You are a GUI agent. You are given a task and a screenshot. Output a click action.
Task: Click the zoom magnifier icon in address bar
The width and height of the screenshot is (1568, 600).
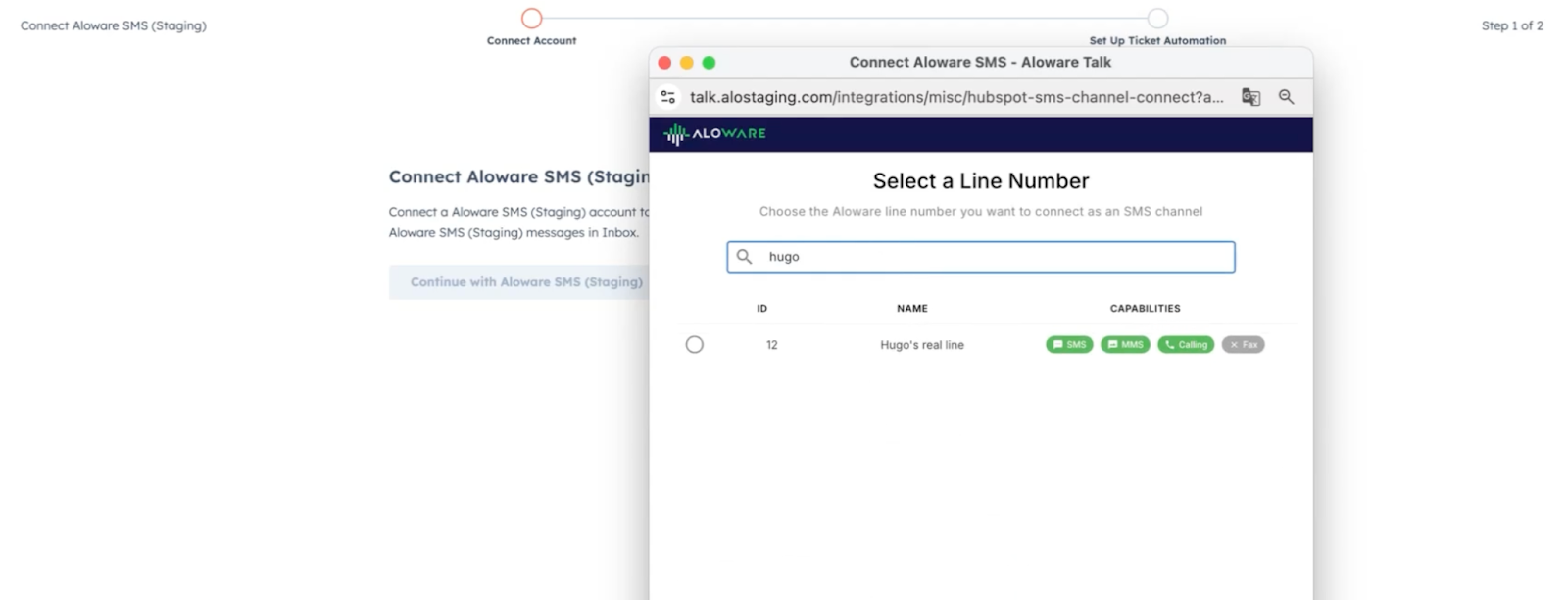(1286, 97)
